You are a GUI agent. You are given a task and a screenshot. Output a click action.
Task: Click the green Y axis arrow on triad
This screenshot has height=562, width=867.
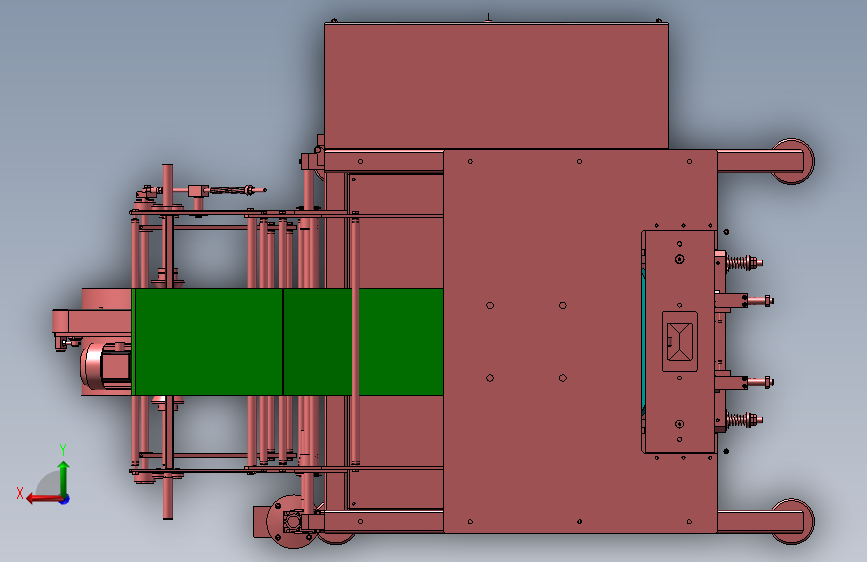64,478
